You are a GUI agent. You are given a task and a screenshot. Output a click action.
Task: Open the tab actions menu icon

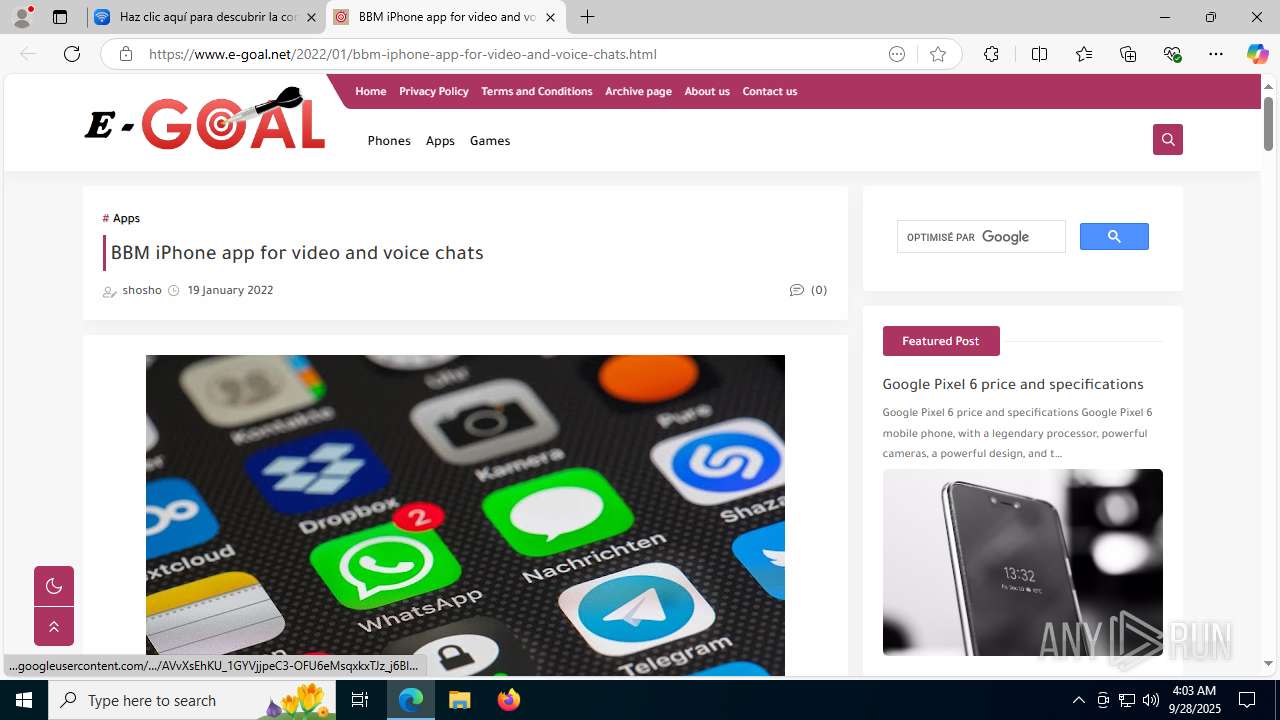(60, 17)
